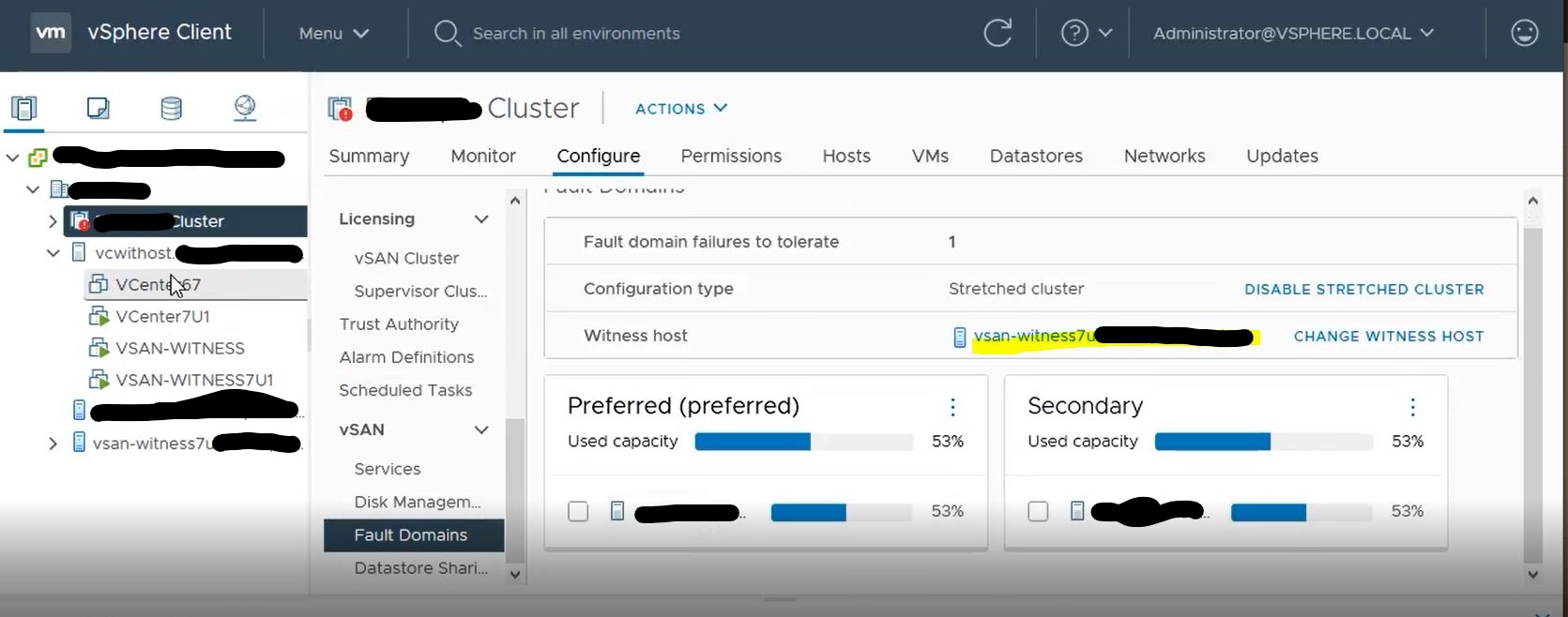The height and width of the screenshot is (617, 1568).
Task: Select VSAN-WITNESS in the inventory tree
Action: 180,348
